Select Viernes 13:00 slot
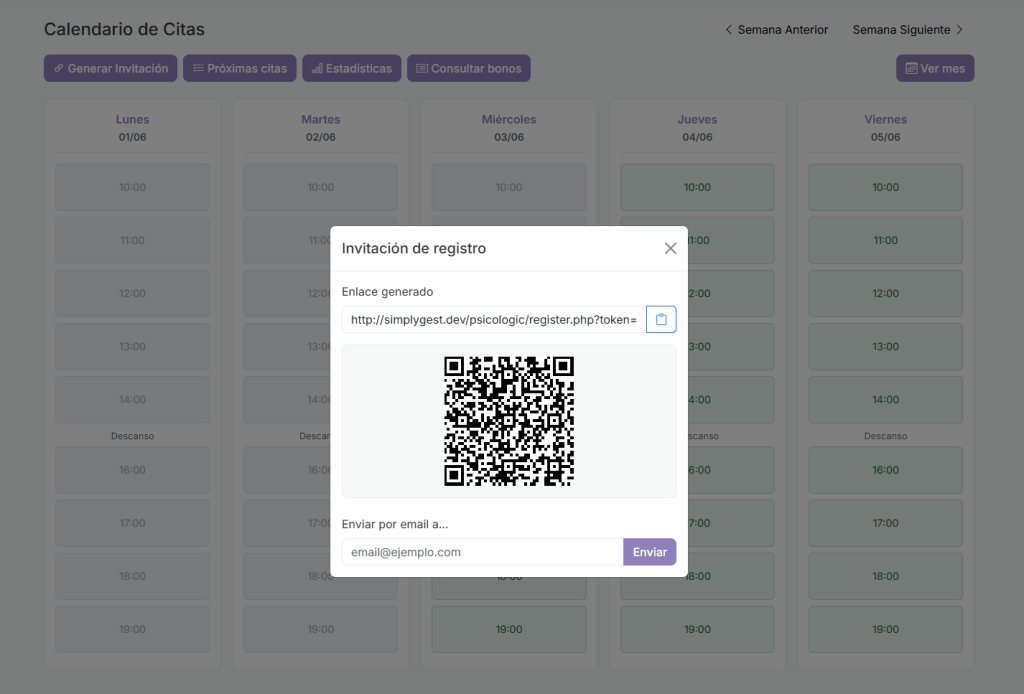The image size is (1024, 694). click(x=886, y=346)
